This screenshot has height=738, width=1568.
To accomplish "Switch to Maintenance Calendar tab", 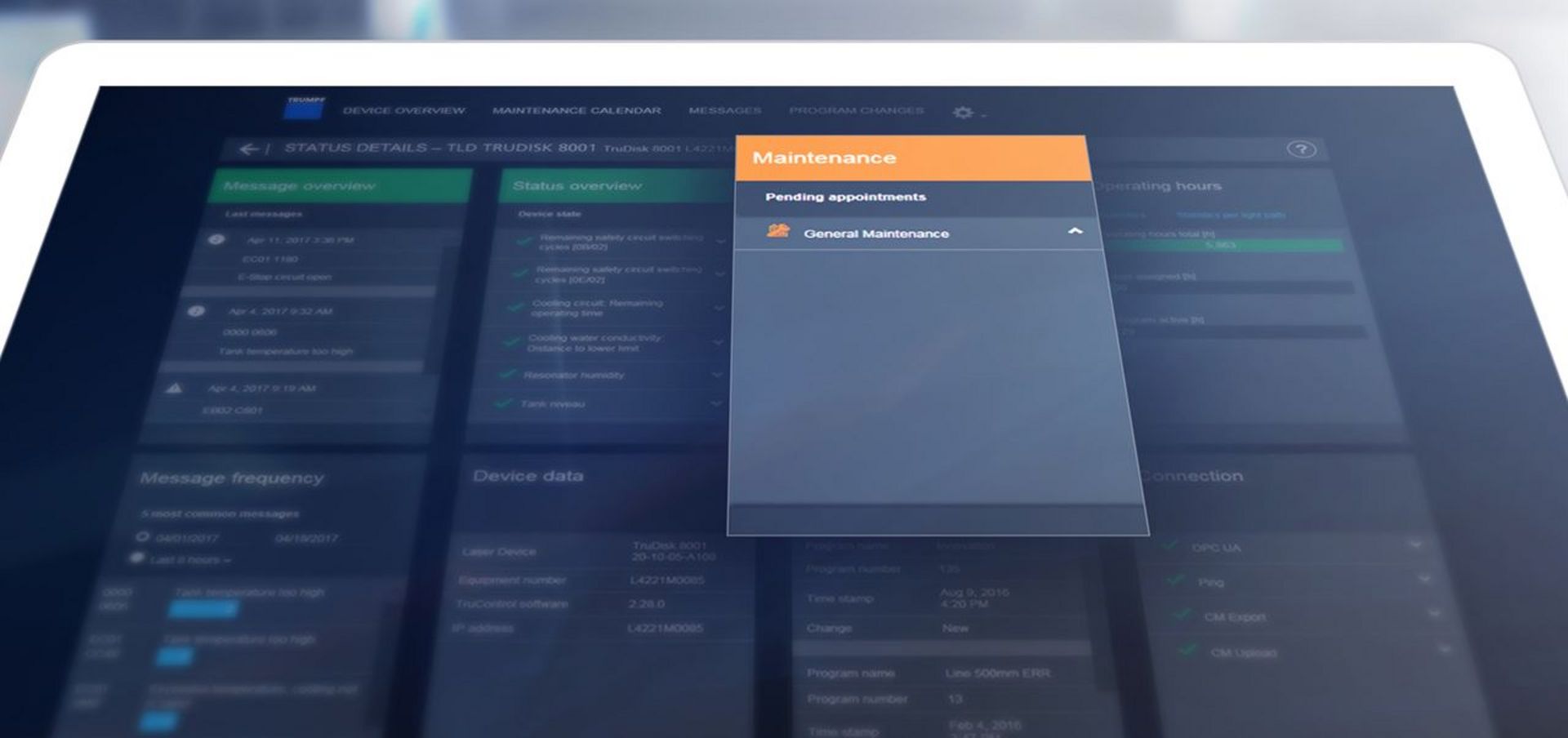I will click(x=577, y=110).
